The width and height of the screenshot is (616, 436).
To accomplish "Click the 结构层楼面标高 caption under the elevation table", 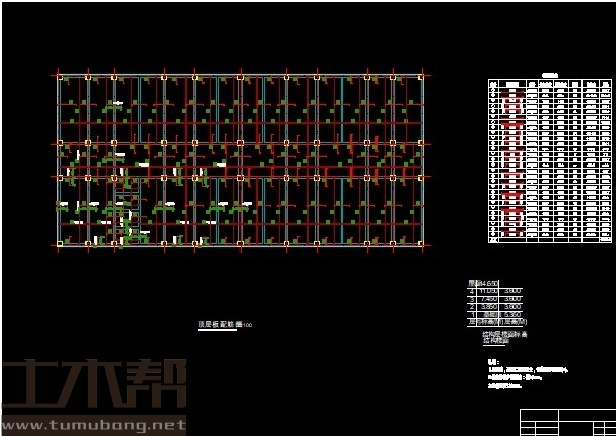I will [x=505, y=334].
